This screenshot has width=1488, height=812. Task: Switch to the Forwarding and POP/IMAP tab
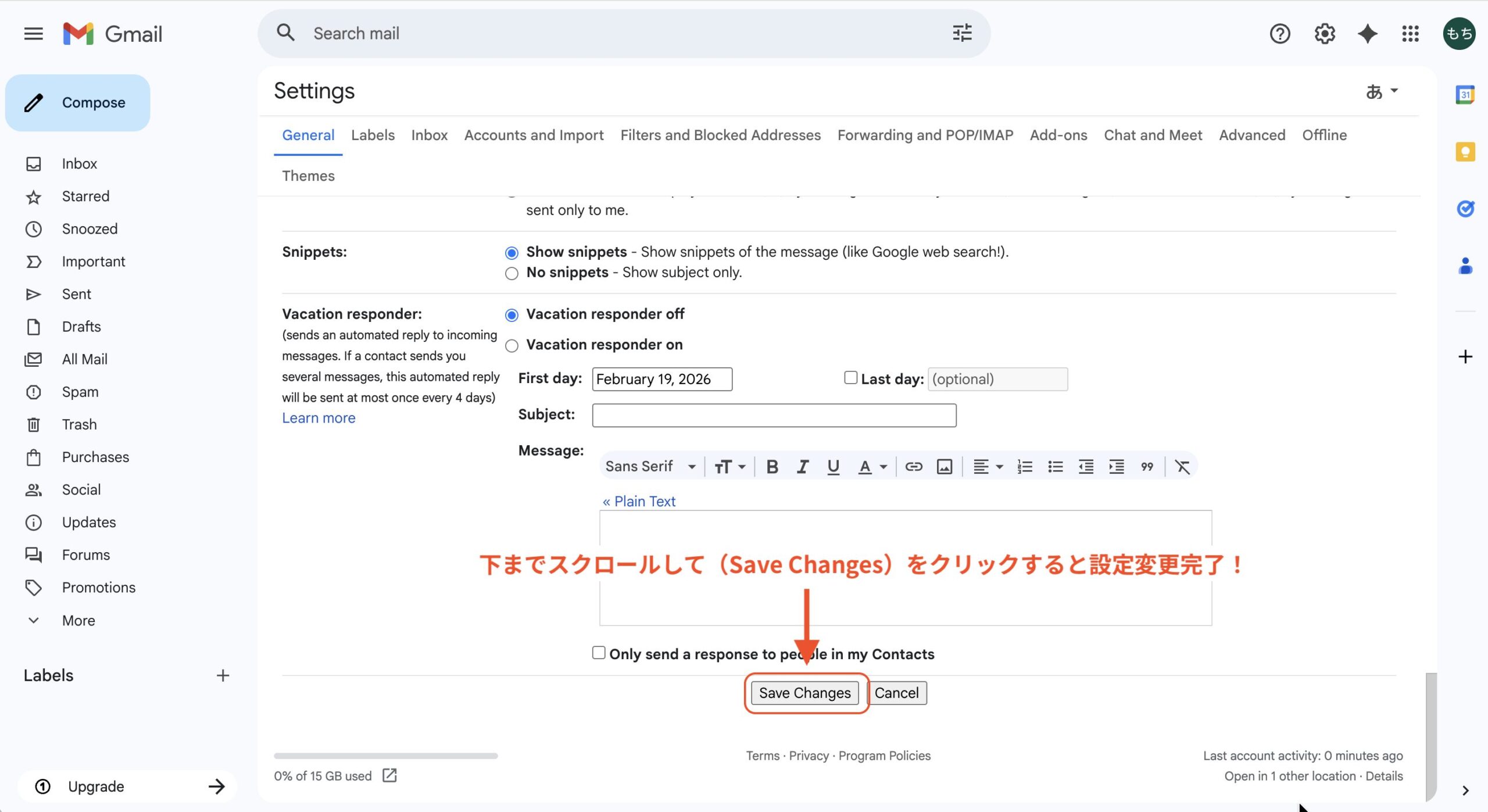(x=925, y=135)
